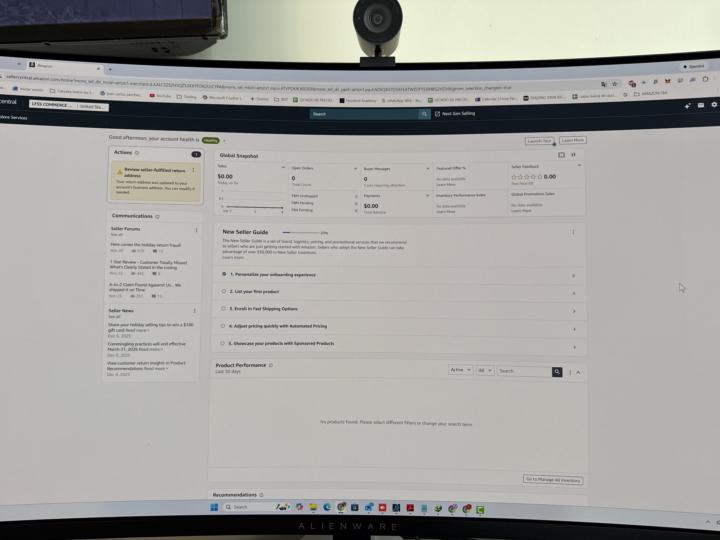Open the Active status filter dropdown
720x540 pixels.
tap(461, 370)
